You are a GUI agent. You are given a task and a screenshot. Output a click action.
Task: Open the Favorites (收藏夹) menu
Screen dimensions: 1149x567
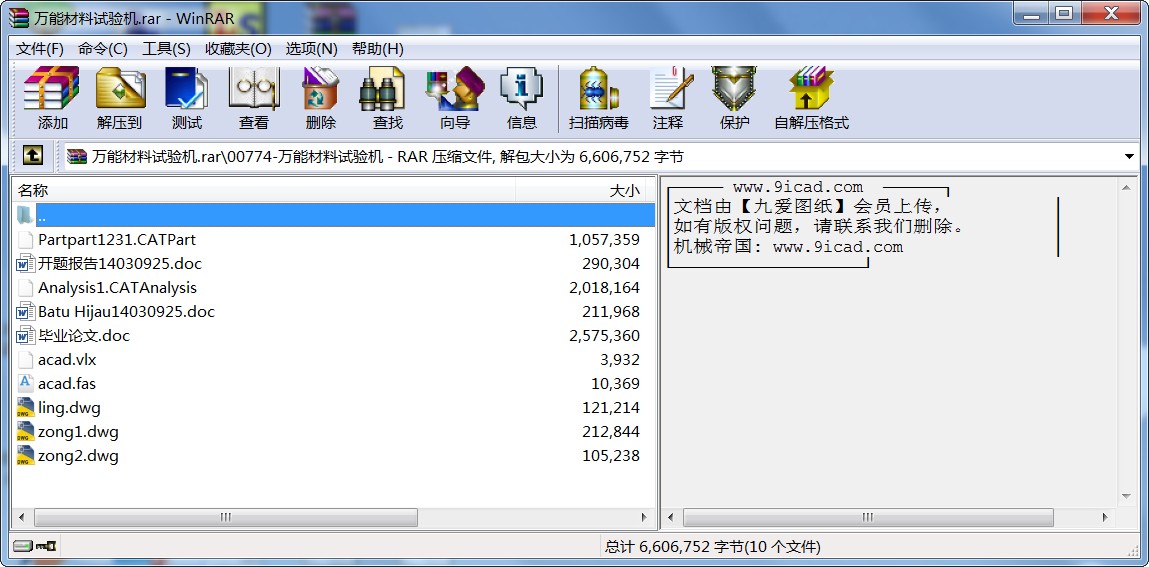tap(238, 49)
